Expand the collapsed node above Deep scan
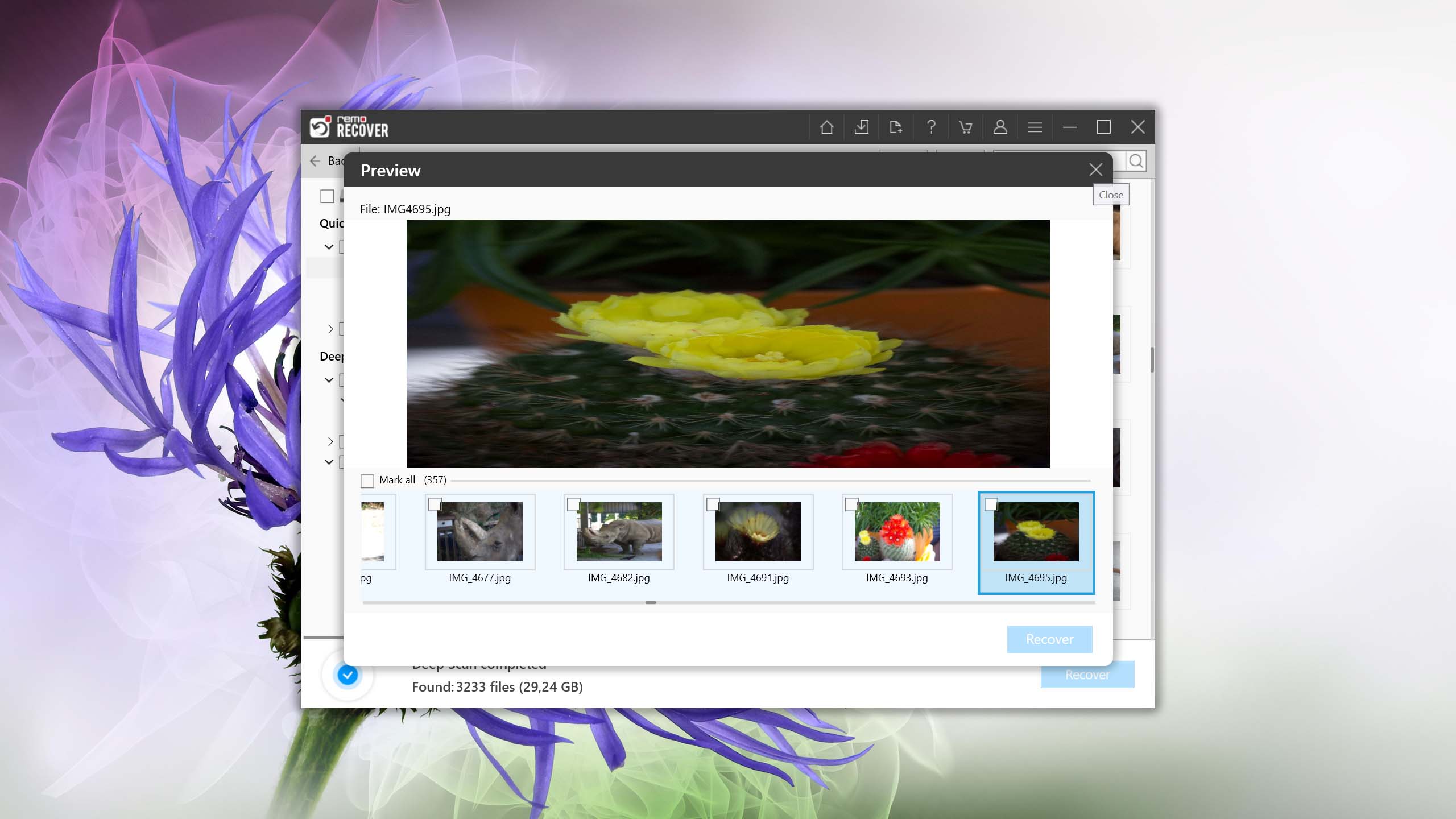 (x=330, y=329)
